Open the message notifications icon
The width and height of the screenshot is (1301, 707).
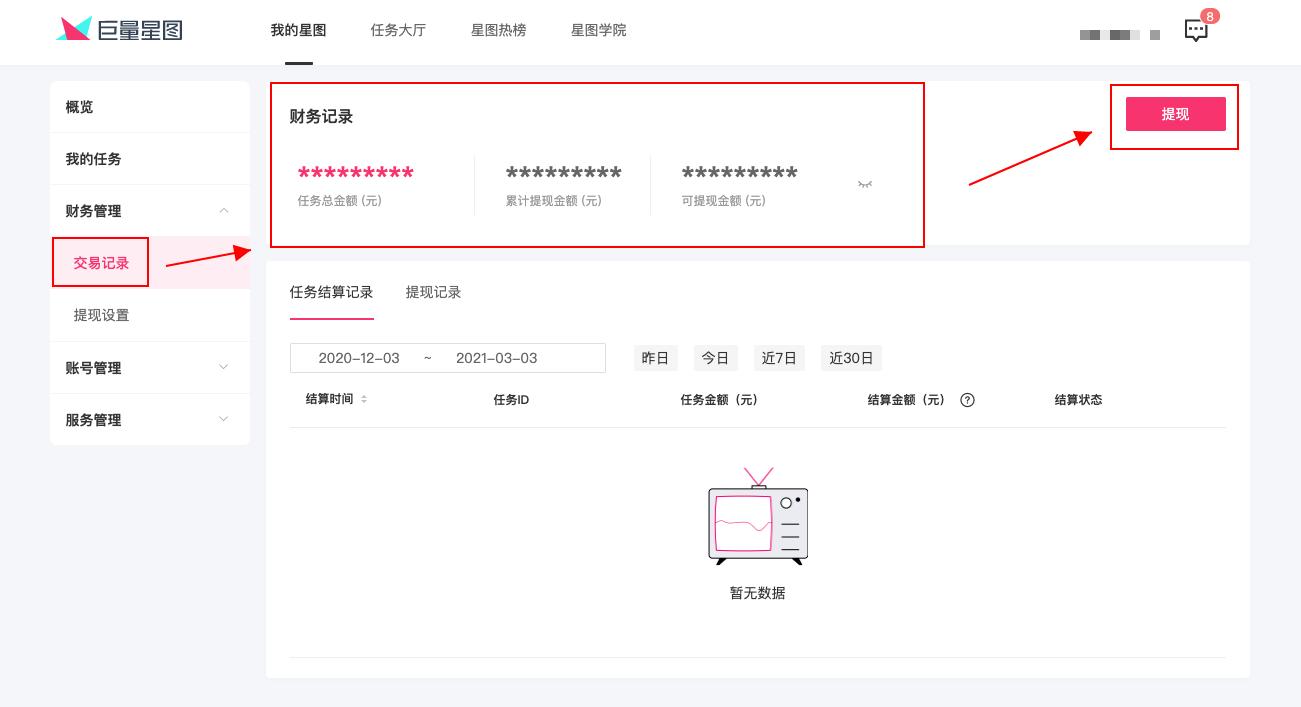[1196, 30]
